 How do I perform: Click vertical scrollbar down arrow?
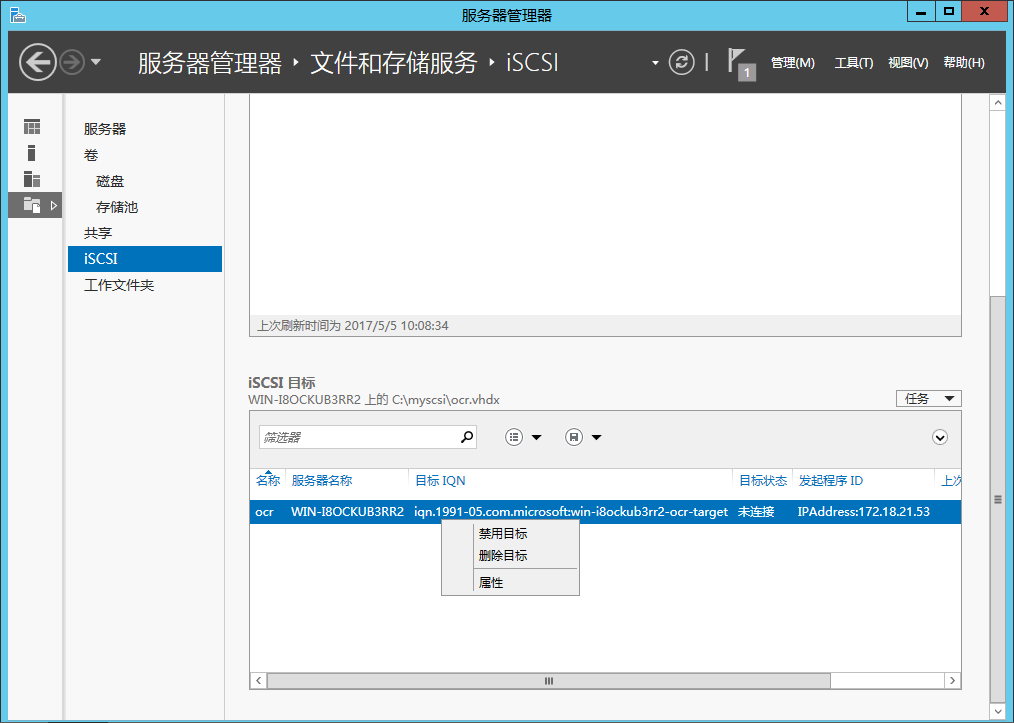coord(997,711)
